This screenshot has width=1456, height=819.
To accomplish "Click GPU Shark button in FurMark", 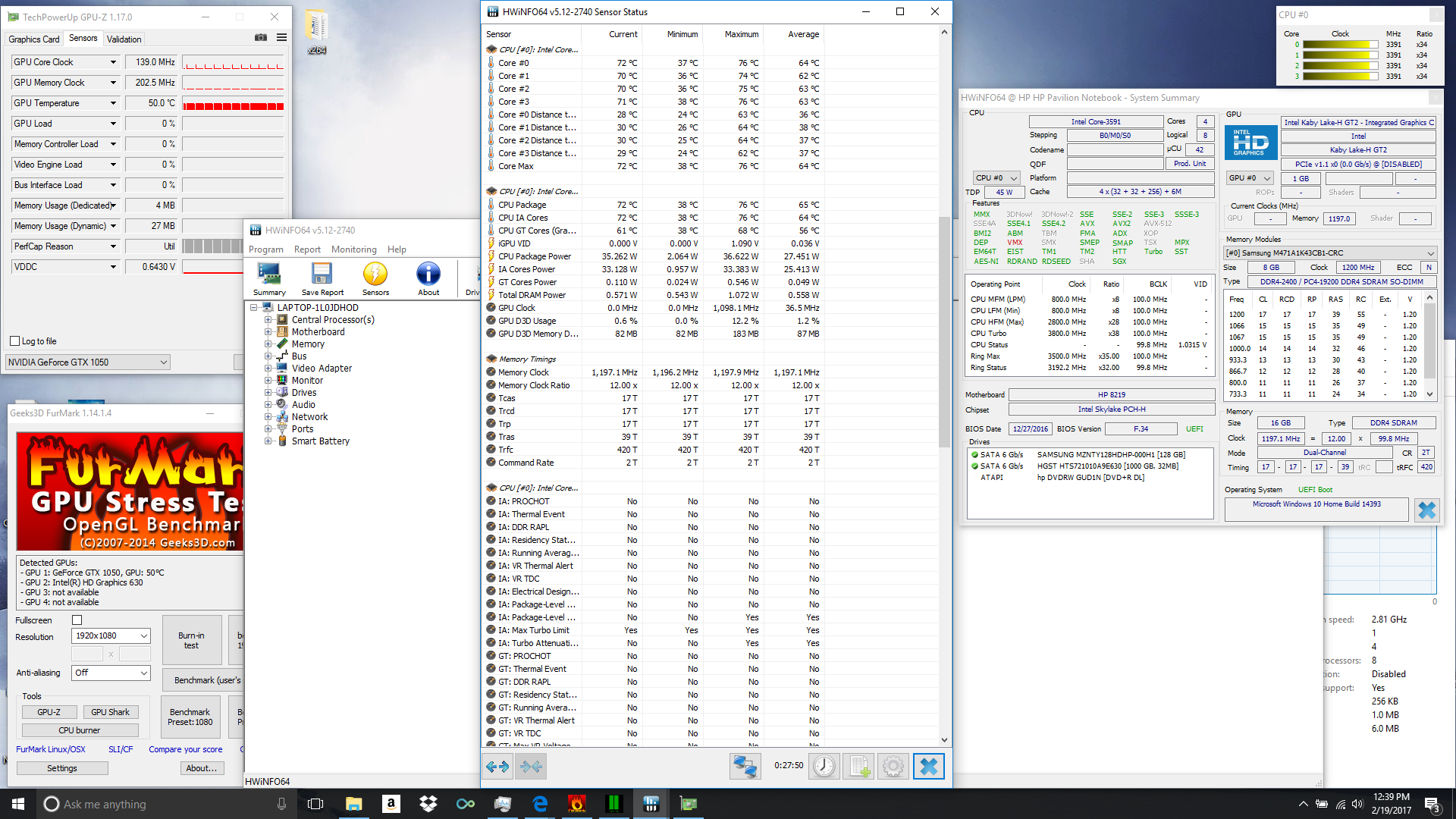I will 111,712.
